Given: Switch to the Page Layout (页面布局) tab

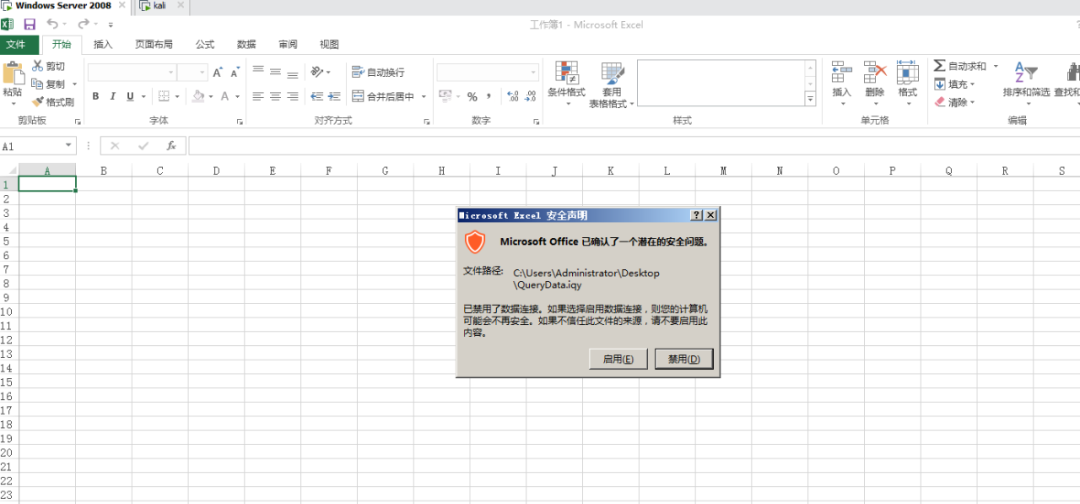Looking at the screenshot, I should coord(154,44).
